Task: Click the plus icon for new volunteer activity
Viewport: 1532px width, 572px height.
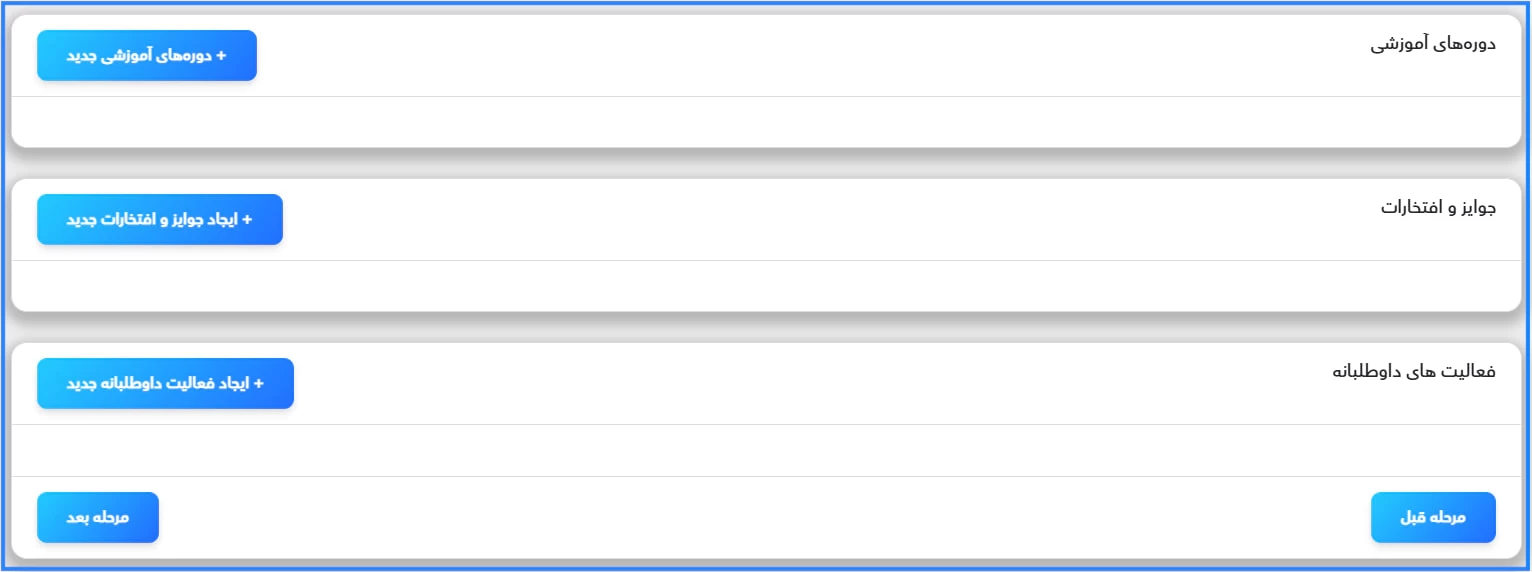Action: (x=258, y=384)
